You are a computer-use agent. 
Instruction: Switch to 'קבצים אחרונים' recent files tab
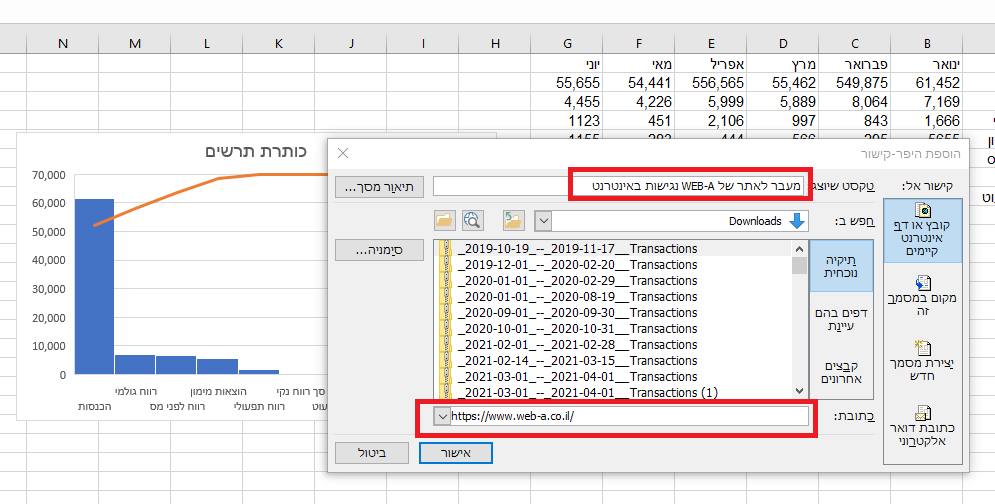(841, 373)
